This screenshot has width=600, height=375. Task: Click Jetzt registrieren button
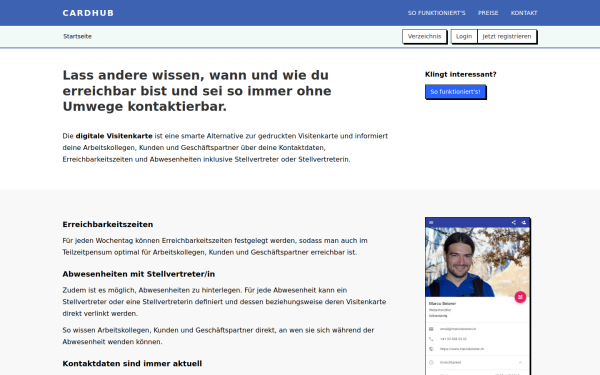507,36
